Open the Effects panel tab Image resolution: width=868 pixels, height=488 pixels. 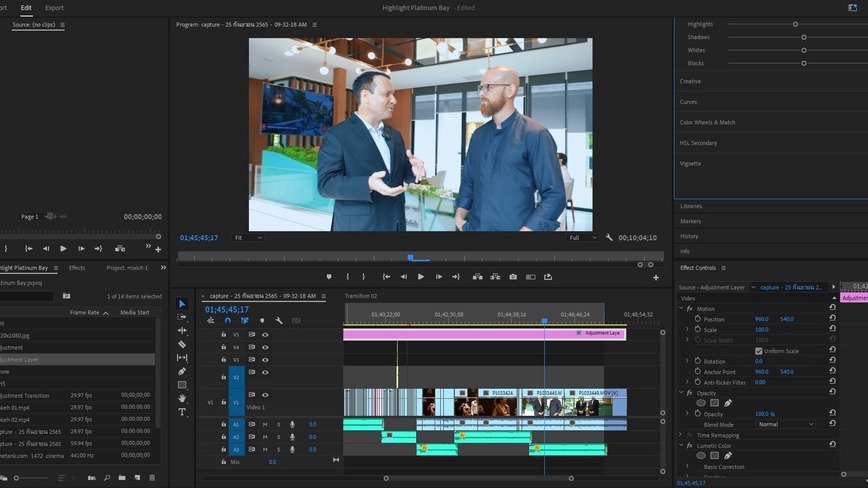pos(76,268)
